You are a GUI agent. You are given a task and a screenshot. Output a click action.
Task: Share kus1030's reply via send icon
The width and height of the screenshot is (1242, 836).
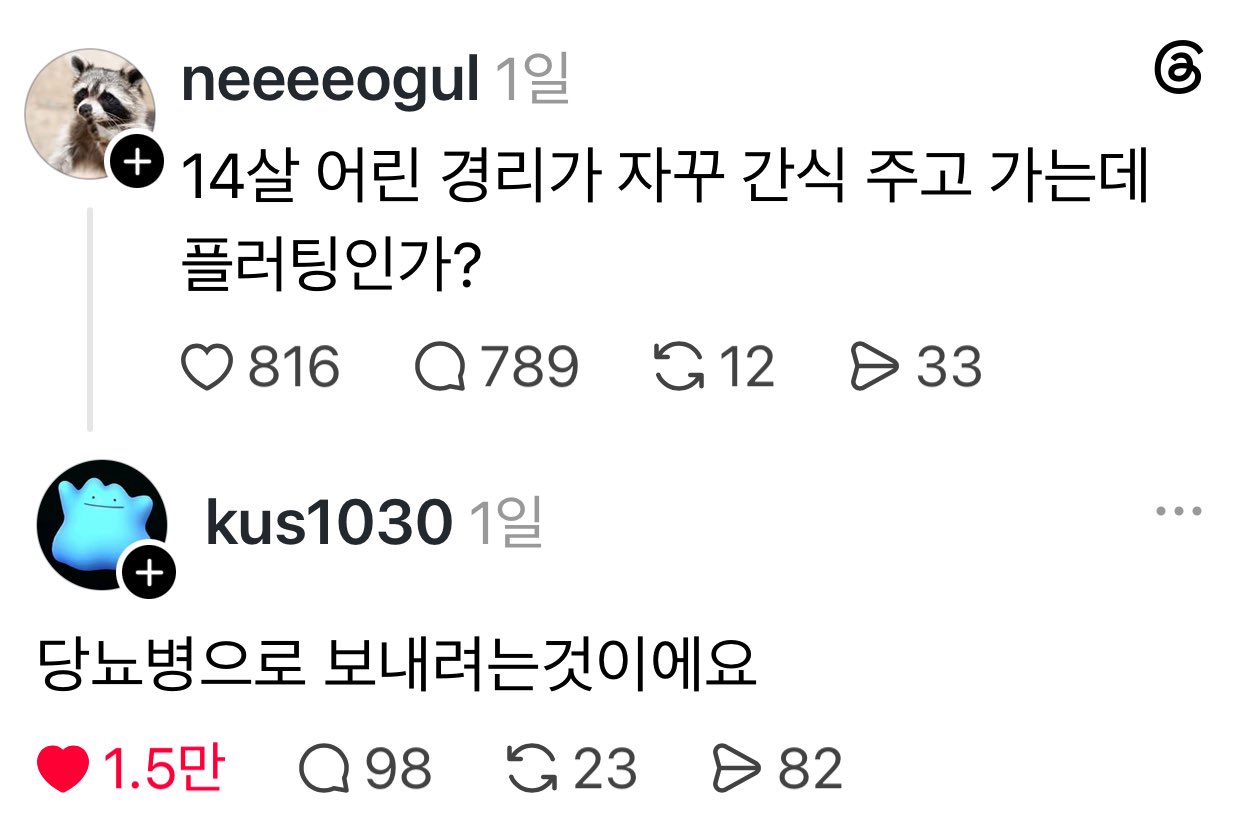(735, 770)
